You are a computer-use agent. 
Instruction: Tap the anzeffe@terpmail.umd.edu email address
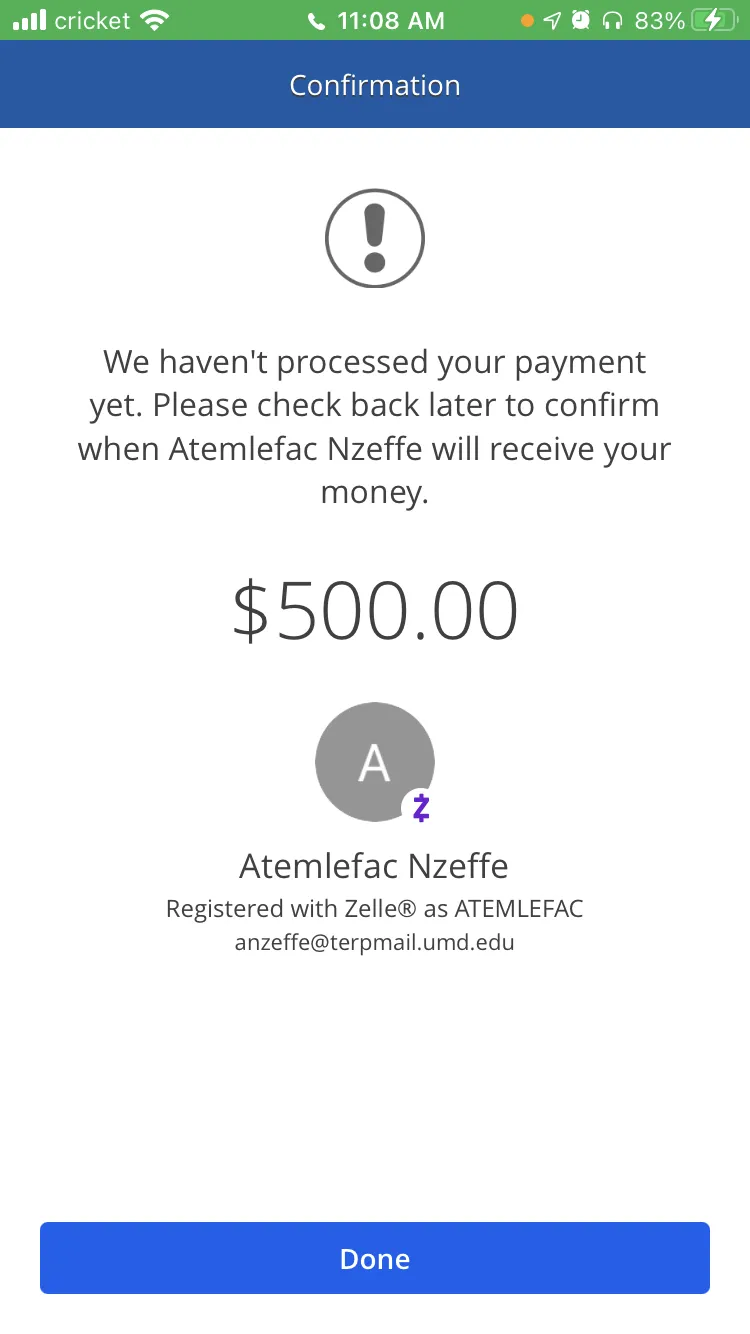375,942
